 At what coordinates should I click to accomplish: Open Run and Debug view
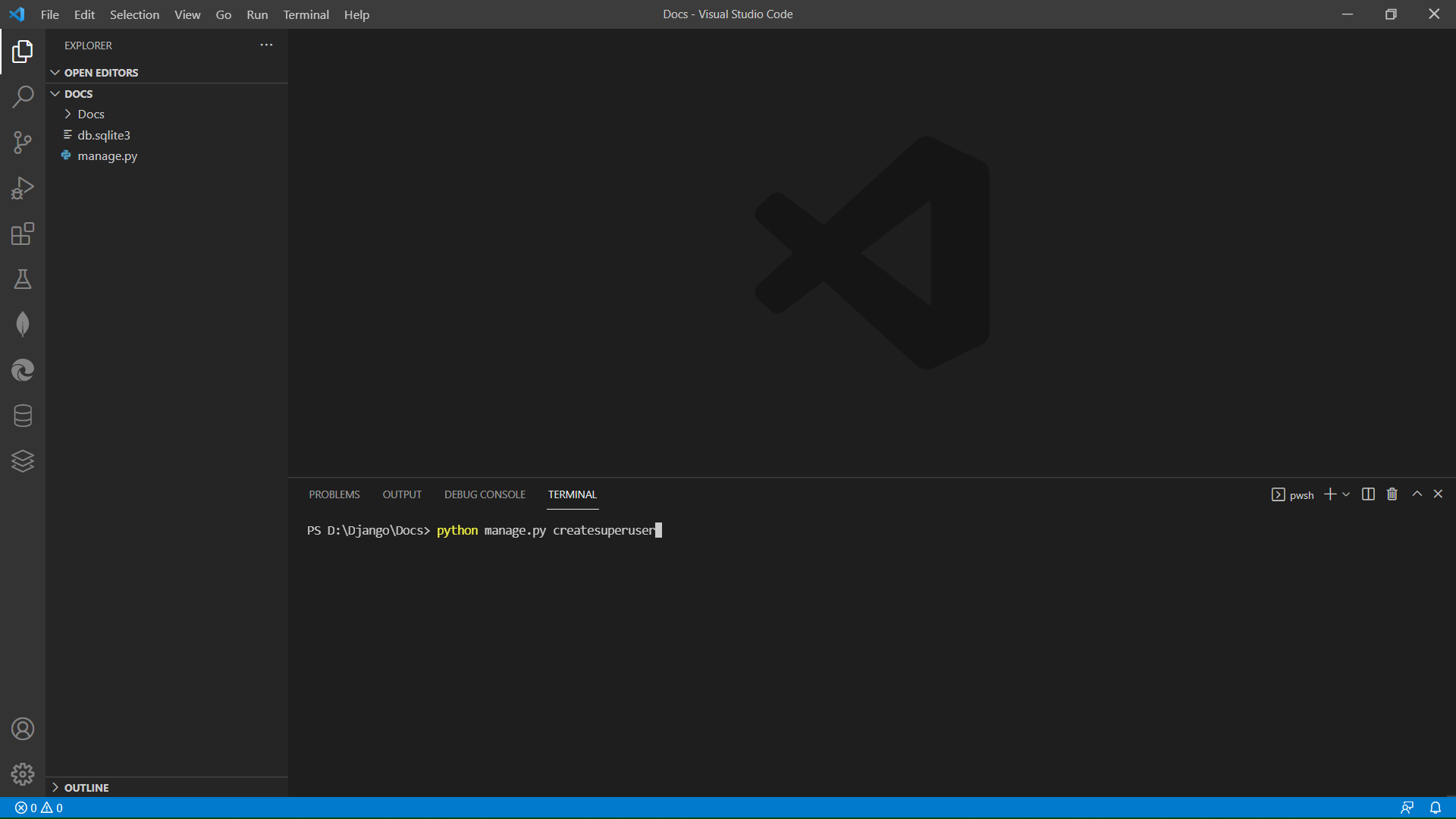pos(23,188)
